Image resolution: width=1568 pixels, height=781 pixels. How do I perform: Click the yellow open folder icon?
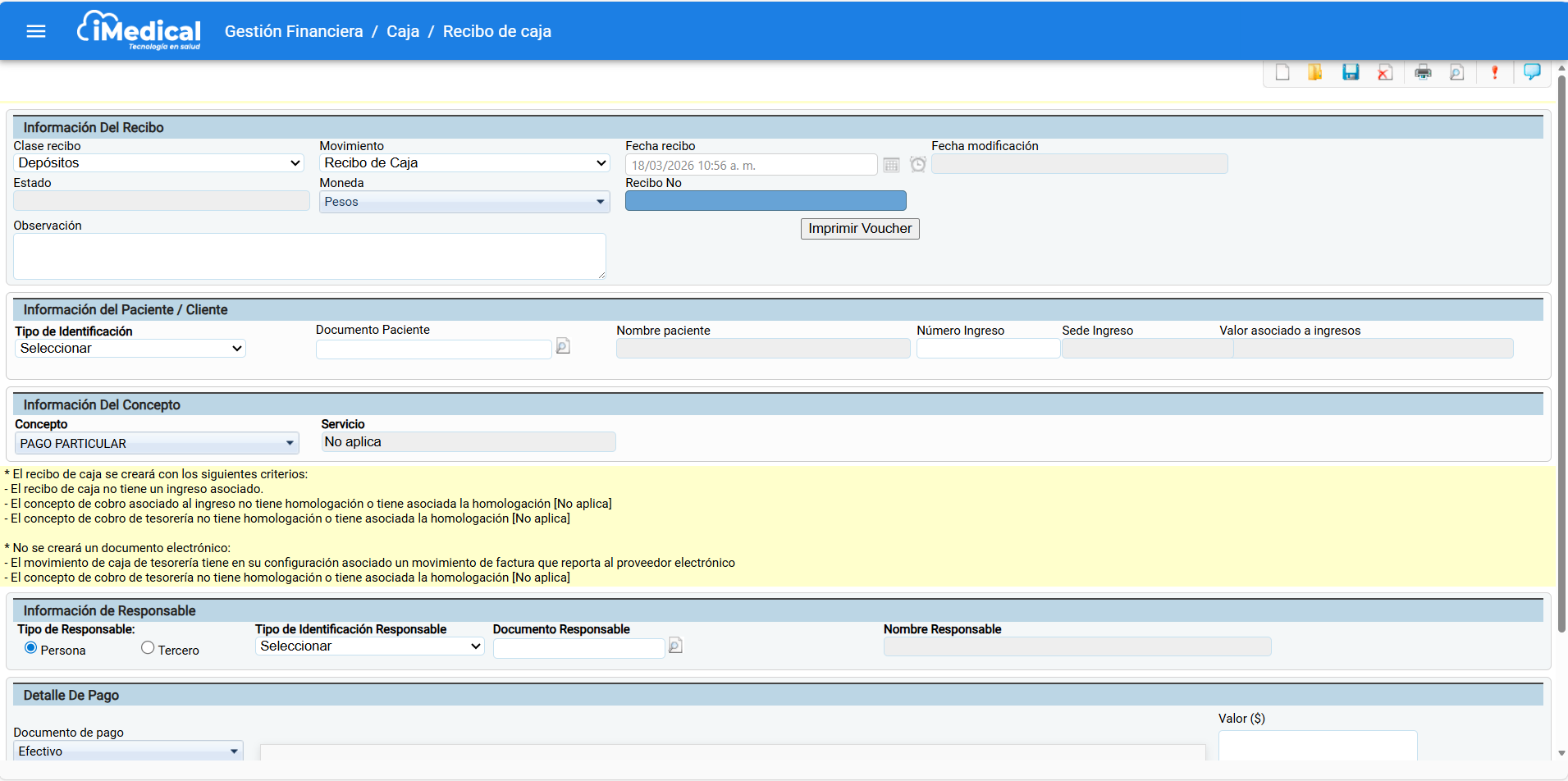(x=1314, y=72)
